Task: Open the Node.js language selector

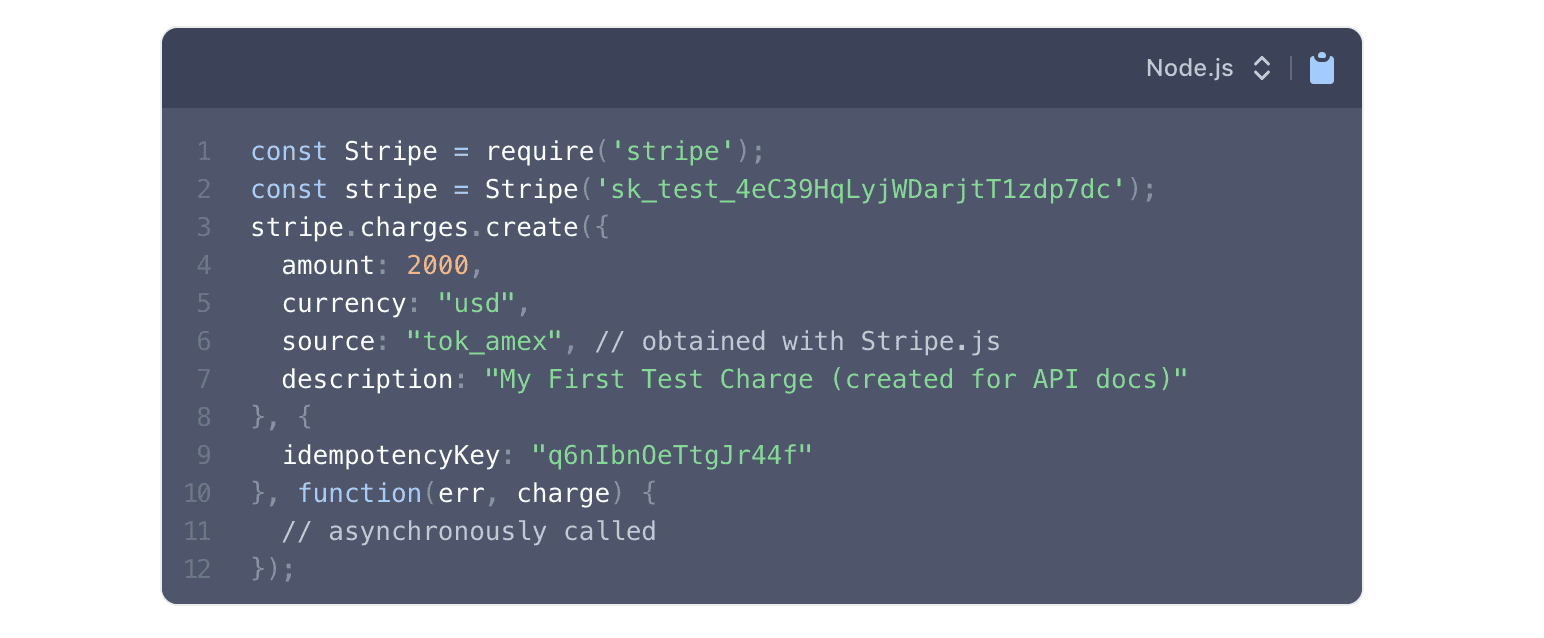Action: tap(1189, 68)
